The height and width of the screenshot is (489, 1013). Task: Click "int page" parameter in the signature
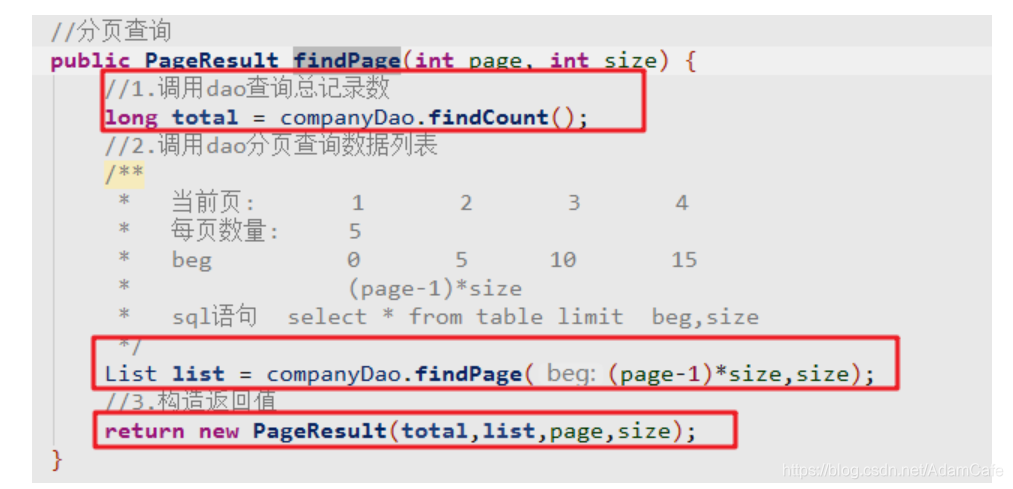(468, 61)
